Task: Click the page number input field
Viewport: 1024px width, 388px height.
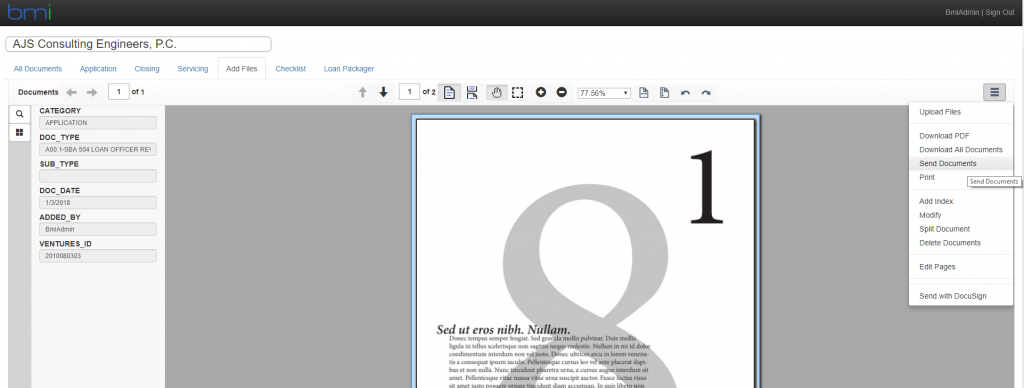Action: click(409, 92)
